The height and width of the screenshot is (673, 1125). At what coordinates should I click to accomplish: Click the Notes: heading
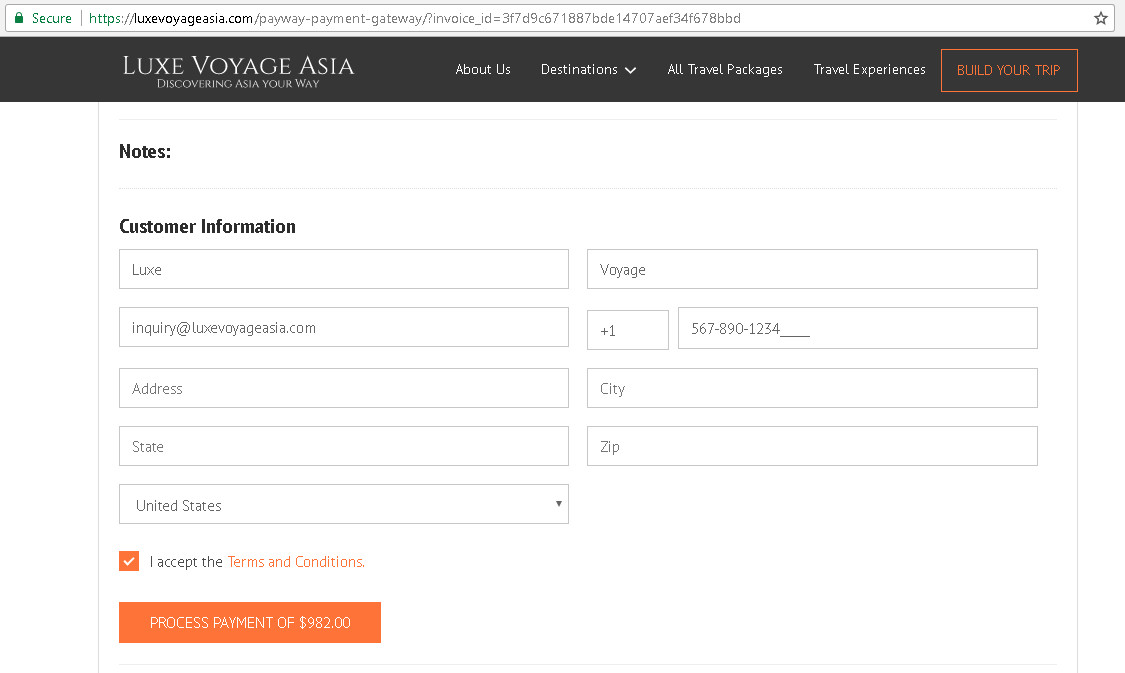click(145, 151)
